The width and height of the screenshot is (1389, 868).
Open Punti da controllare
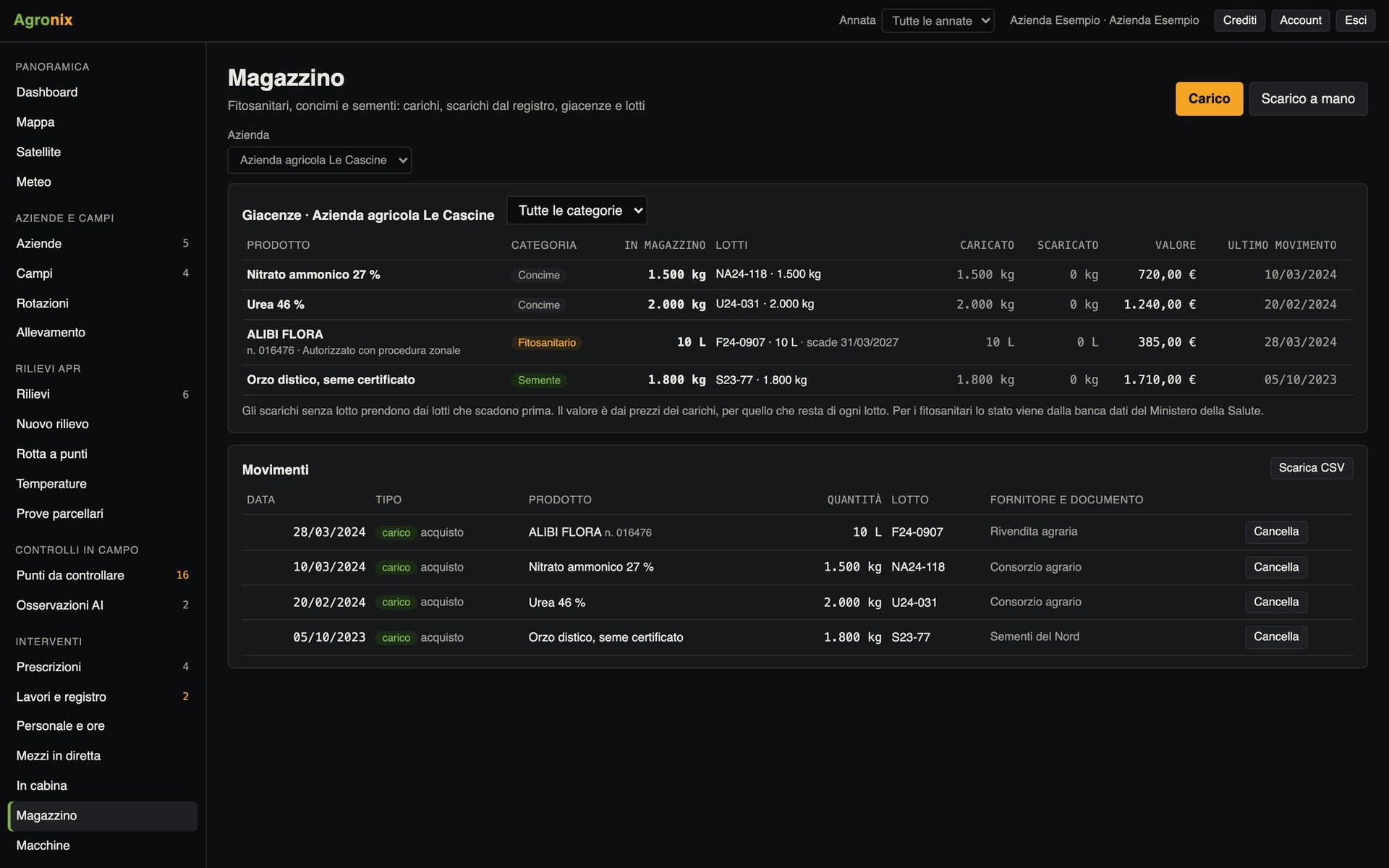click(103, 575)
